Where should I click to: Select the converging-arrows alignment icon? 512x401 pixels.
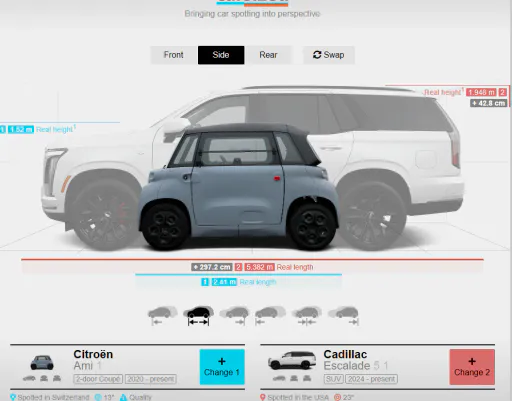[307, 315]
